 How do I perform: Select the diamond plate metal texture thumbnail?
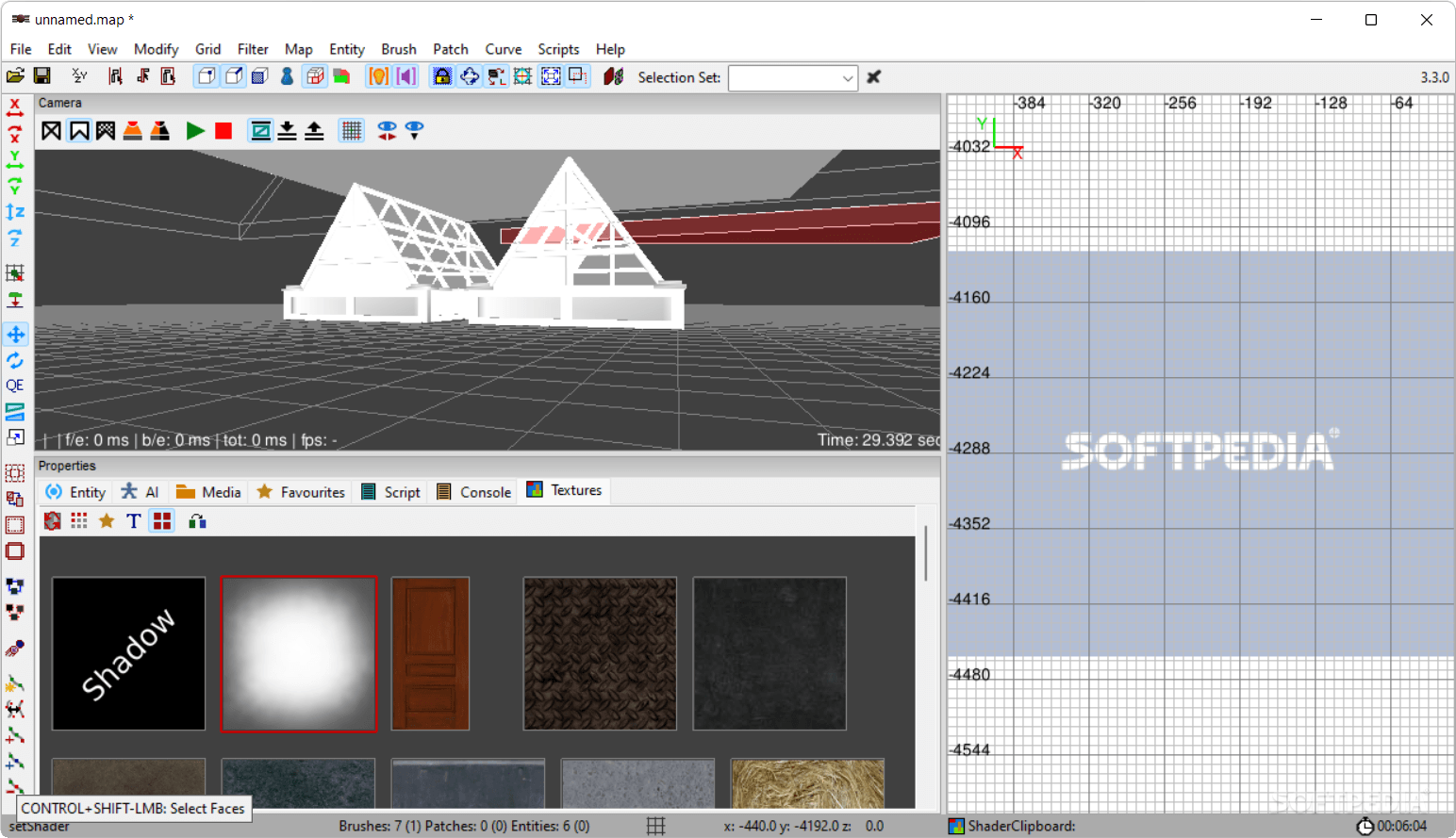(x=600, y=653)
